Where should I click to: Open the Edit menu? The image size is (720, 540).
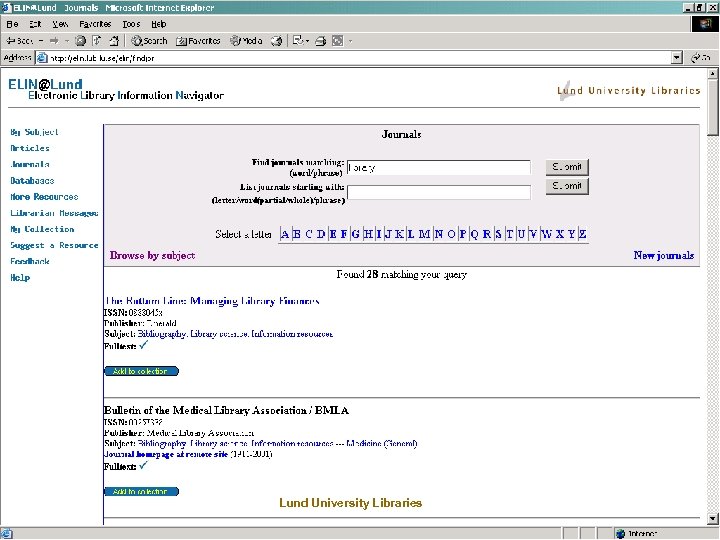coord(35,24)
